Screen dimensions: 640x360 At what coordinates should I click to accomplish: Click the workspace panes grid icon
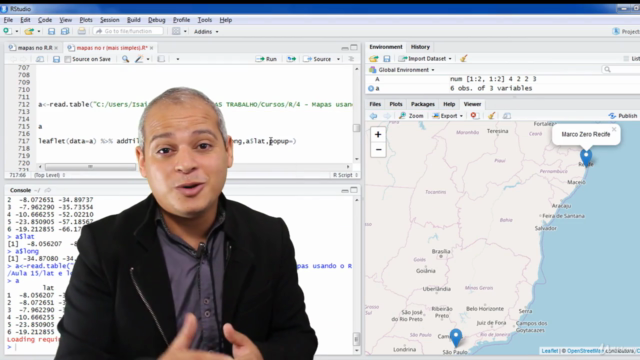point(176,31)
